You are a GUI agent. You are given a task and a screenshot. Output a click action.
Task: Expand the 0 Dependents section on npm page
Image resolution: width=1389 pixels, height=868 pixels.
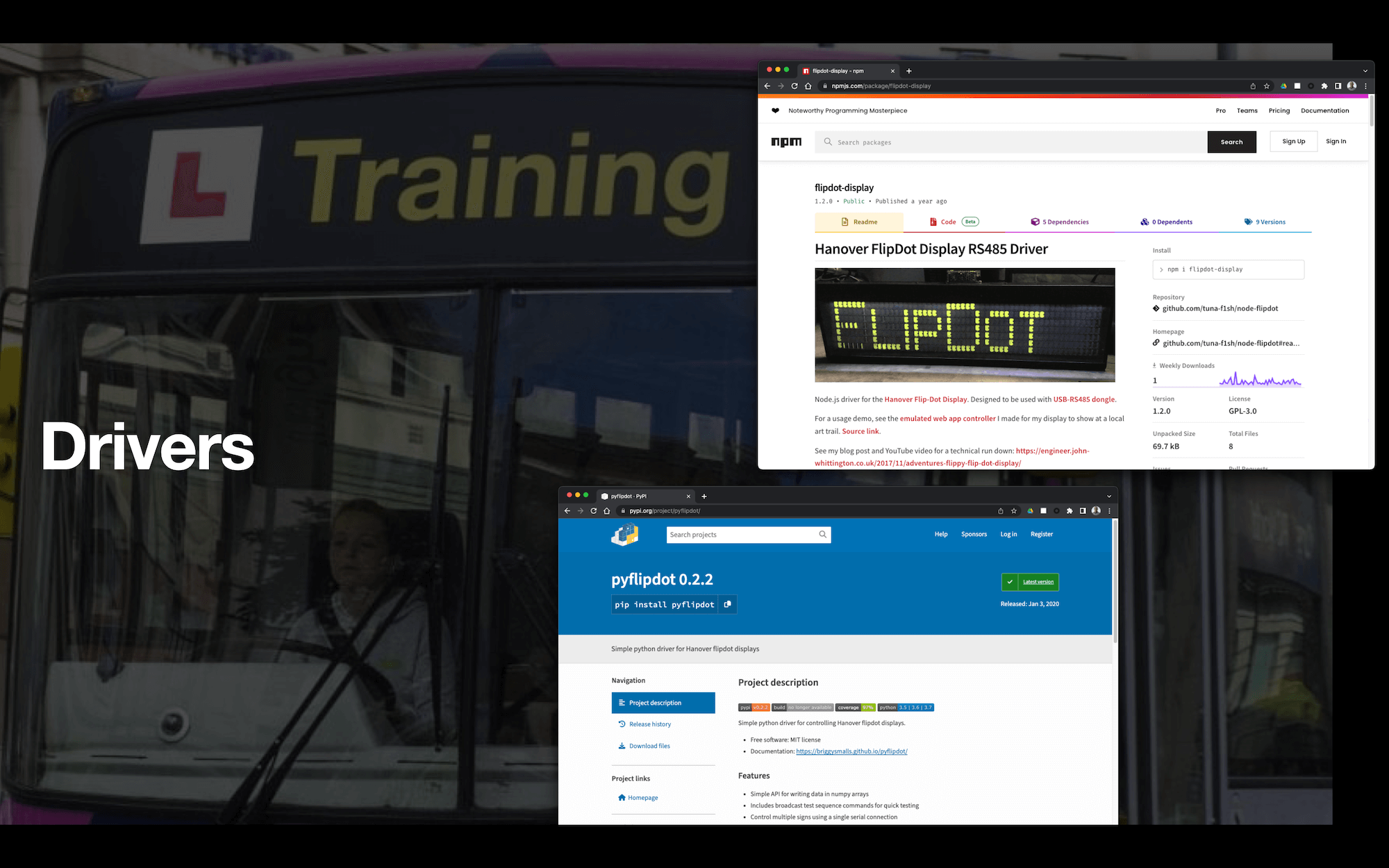(1168, 221)
